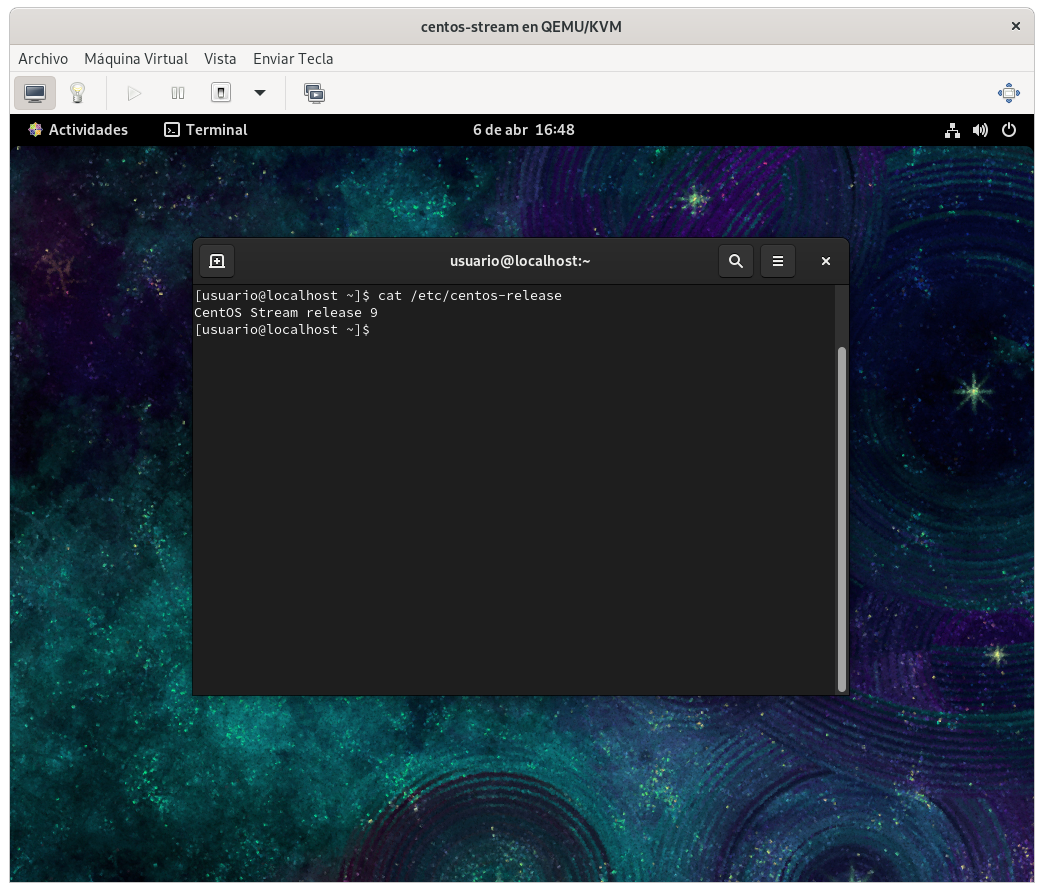Click Actividades in the GNOME top bar
Image resolution: width=1044 pixels, height=892 pixels.
click(x=78, y=130)
